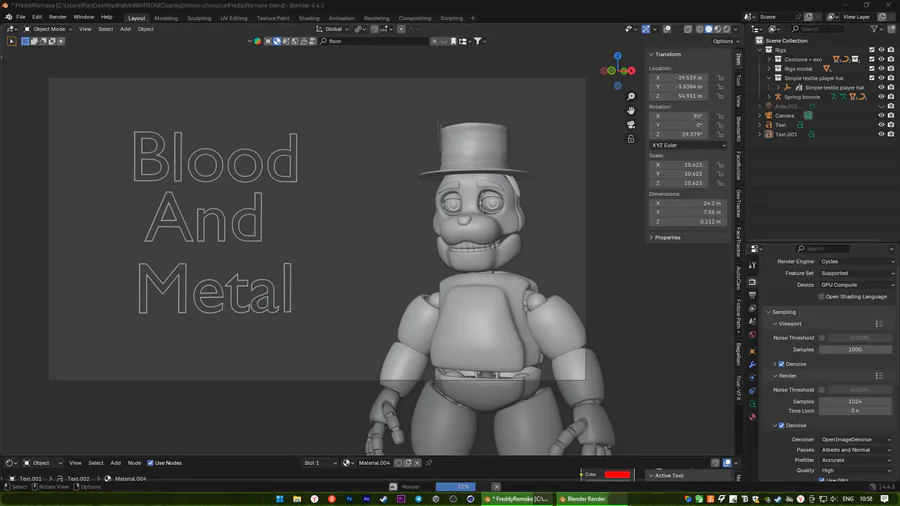Clear the floor search filter text

tap(434, 41)
